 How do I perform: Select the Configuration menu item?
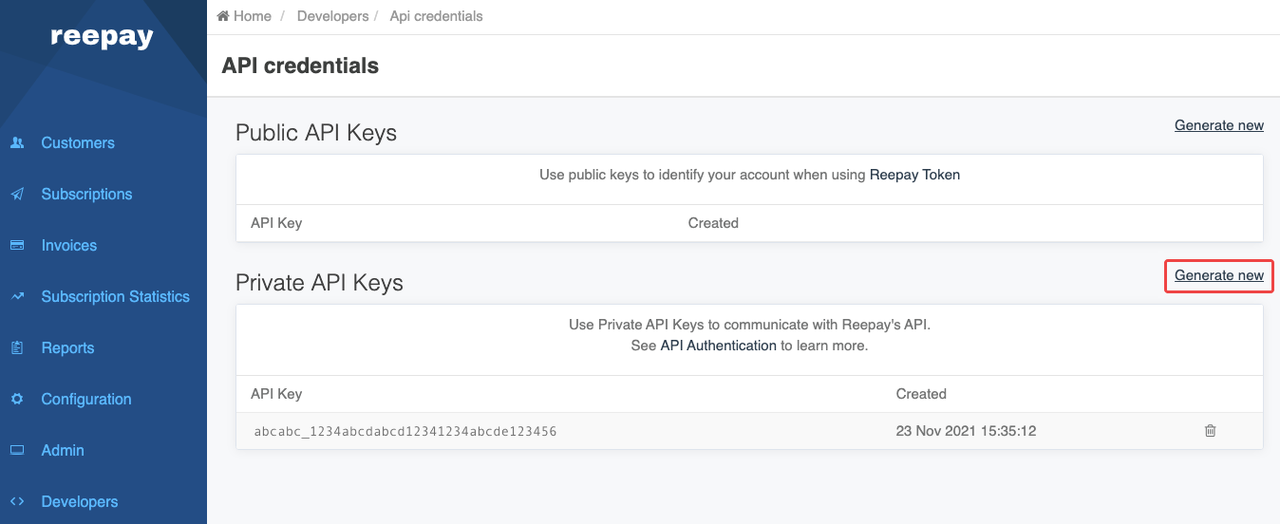86,399
